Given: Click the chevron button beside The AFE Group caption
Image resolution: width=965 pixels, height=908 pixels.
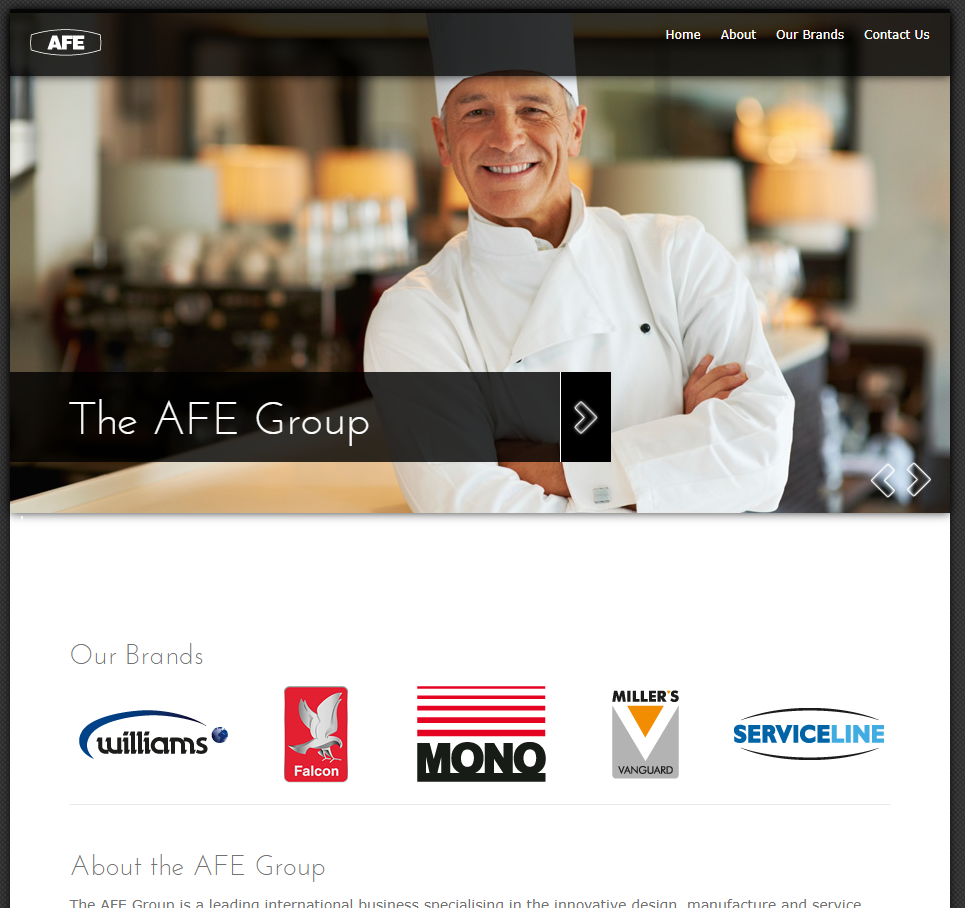Looking at the screenshot, I should [x=585, y=417].
